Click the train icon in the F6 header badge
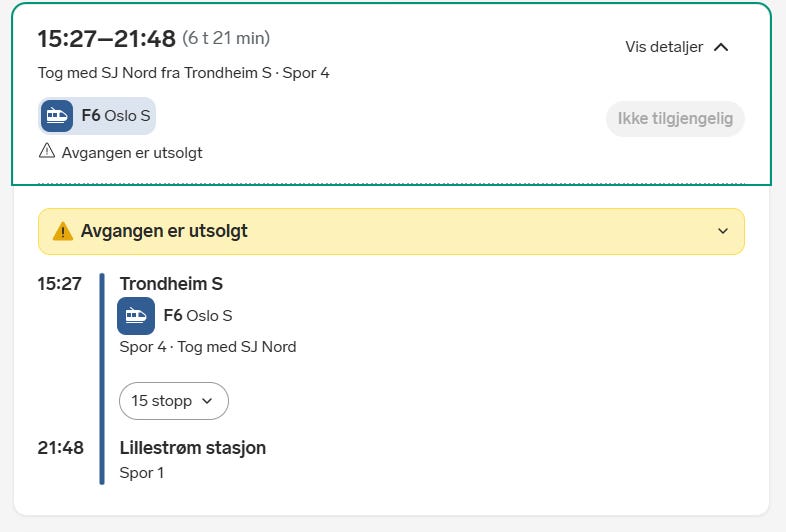This screenshot has height=532, width=786. [x=57, y=116]
